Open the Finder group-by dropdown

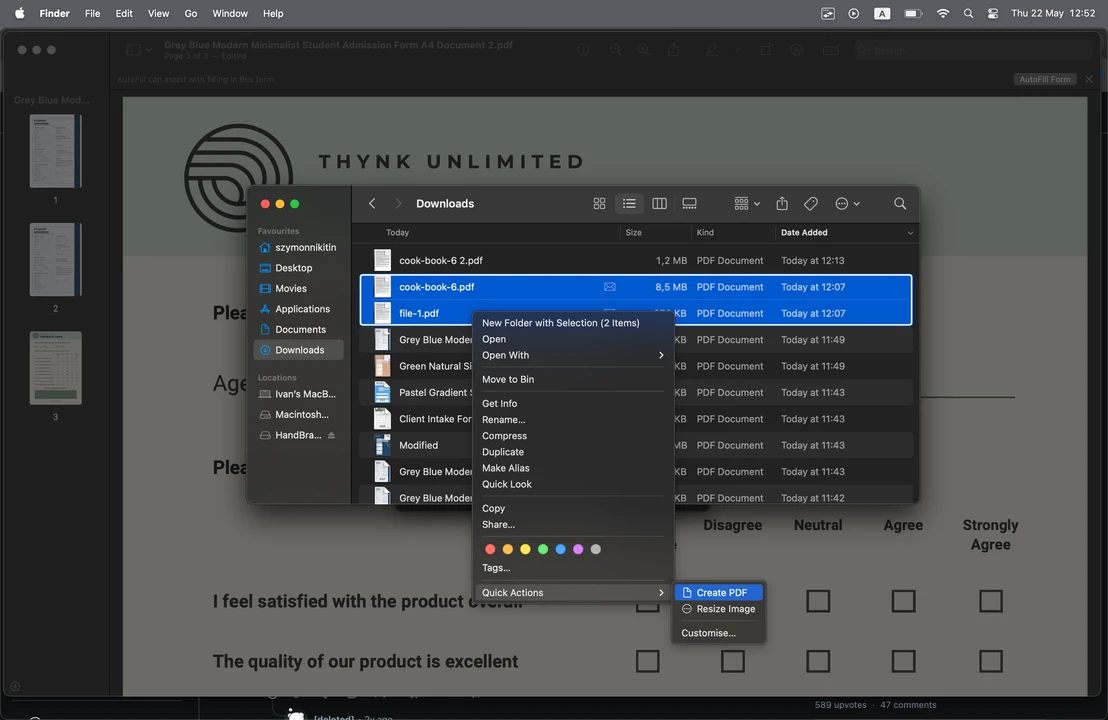[747, 203]
